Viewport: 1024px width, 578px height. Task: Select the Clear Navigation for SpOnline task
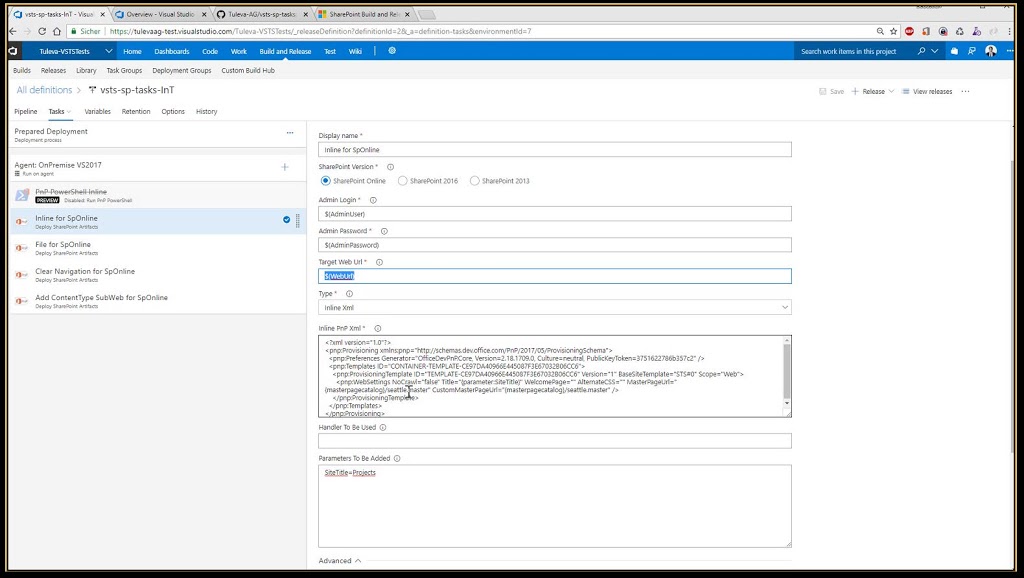[158, 274]
